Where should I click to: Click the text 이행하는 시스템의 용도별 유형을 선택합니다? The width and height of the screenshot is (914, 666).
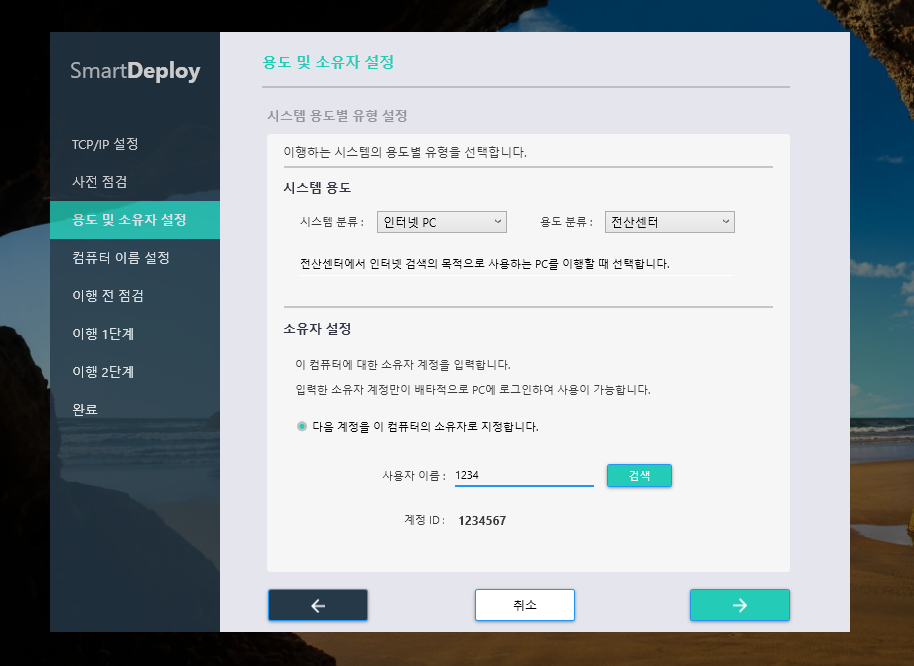point(405,152)
